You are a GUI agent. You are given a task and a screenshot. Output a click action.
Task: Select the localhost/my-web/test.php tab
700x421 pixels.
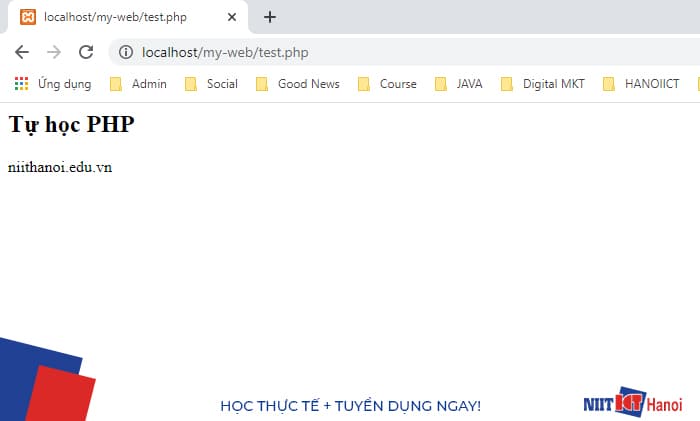[x=128, y=17]
